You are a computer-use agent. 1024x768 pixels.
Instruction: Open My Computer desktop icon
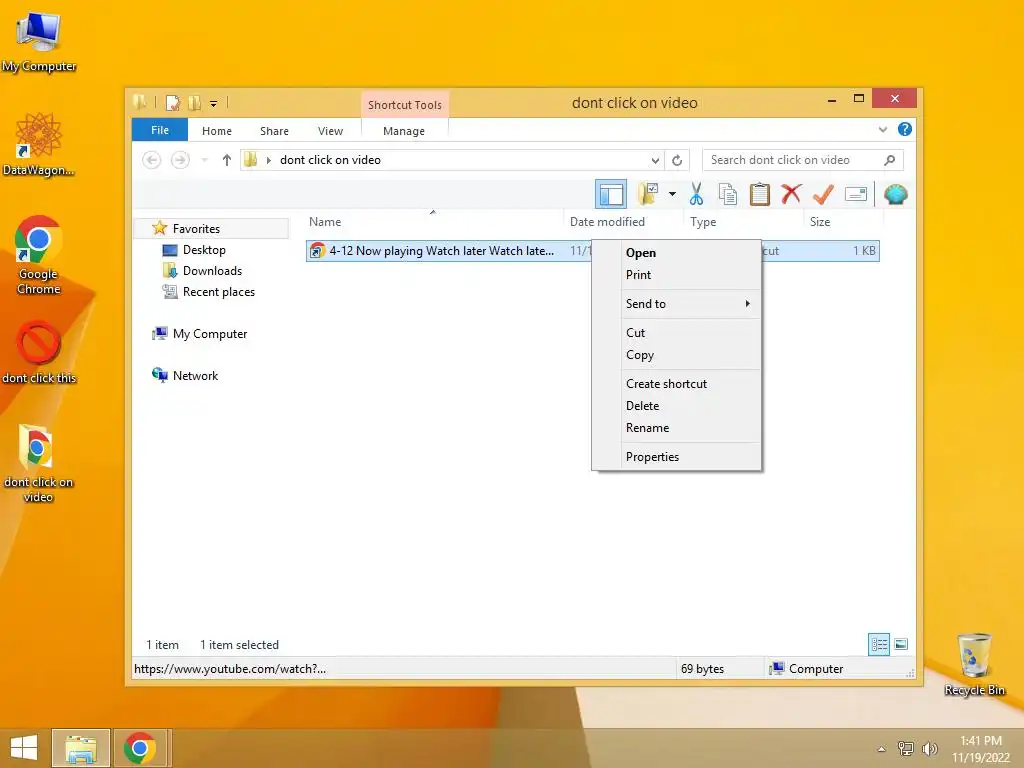click(x=39, y=42)
